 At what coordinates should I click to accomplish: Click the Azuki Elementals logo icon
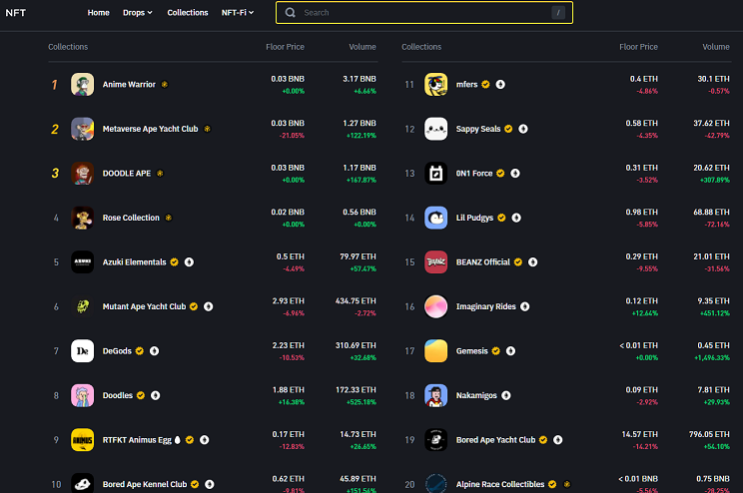point(82,262)
